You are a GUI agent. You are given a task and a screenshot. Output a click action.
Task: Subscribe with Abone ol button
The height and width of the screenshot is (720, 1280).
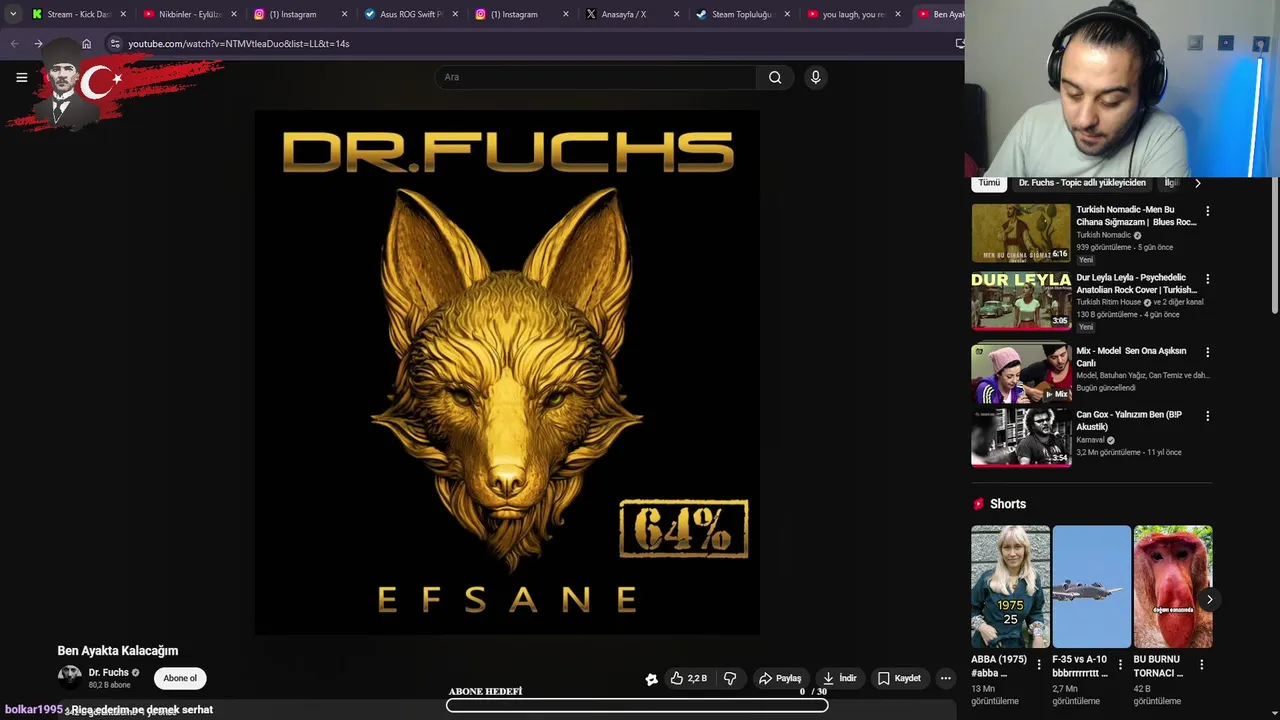coord(180,678)
